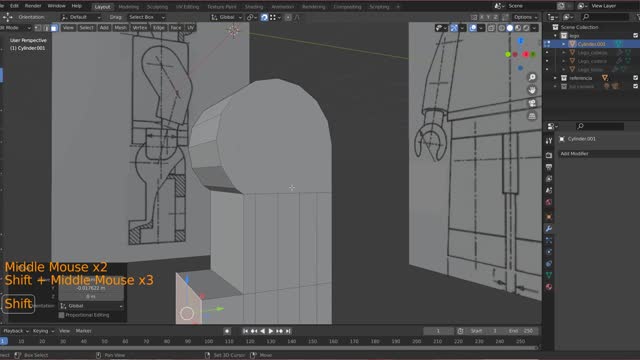
Task: Open the Edit Mode dropdown
Action: click(x=16, y=28)
